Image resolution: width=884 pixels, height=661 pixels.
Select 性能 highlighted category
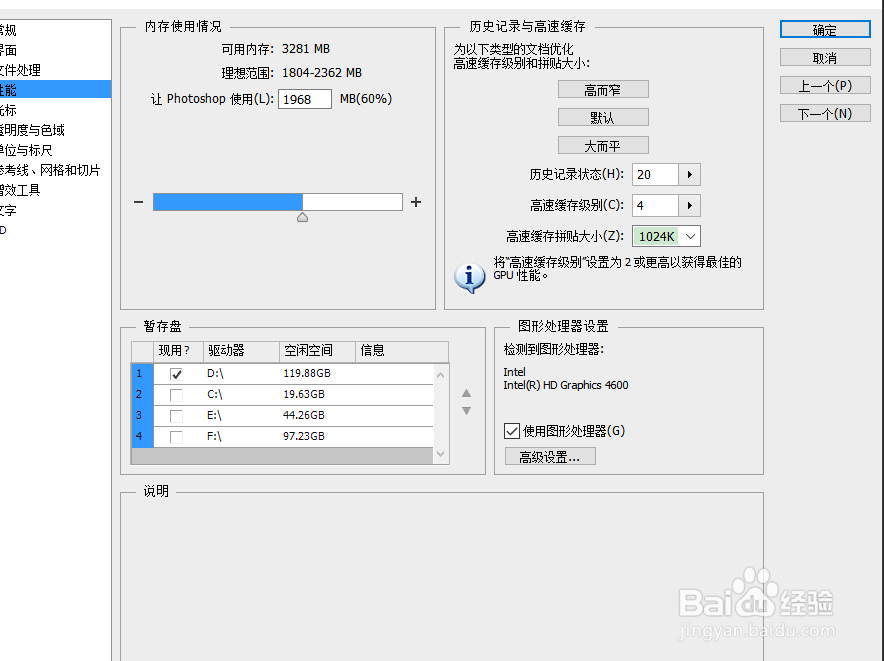click(55, 90)
